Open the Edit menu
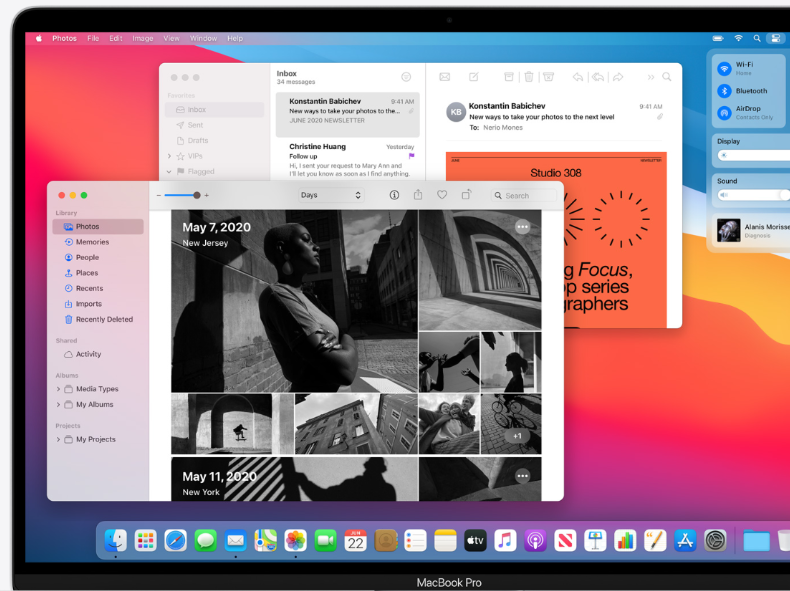Viewport: 790px width, 591px height. coord(116,38)
